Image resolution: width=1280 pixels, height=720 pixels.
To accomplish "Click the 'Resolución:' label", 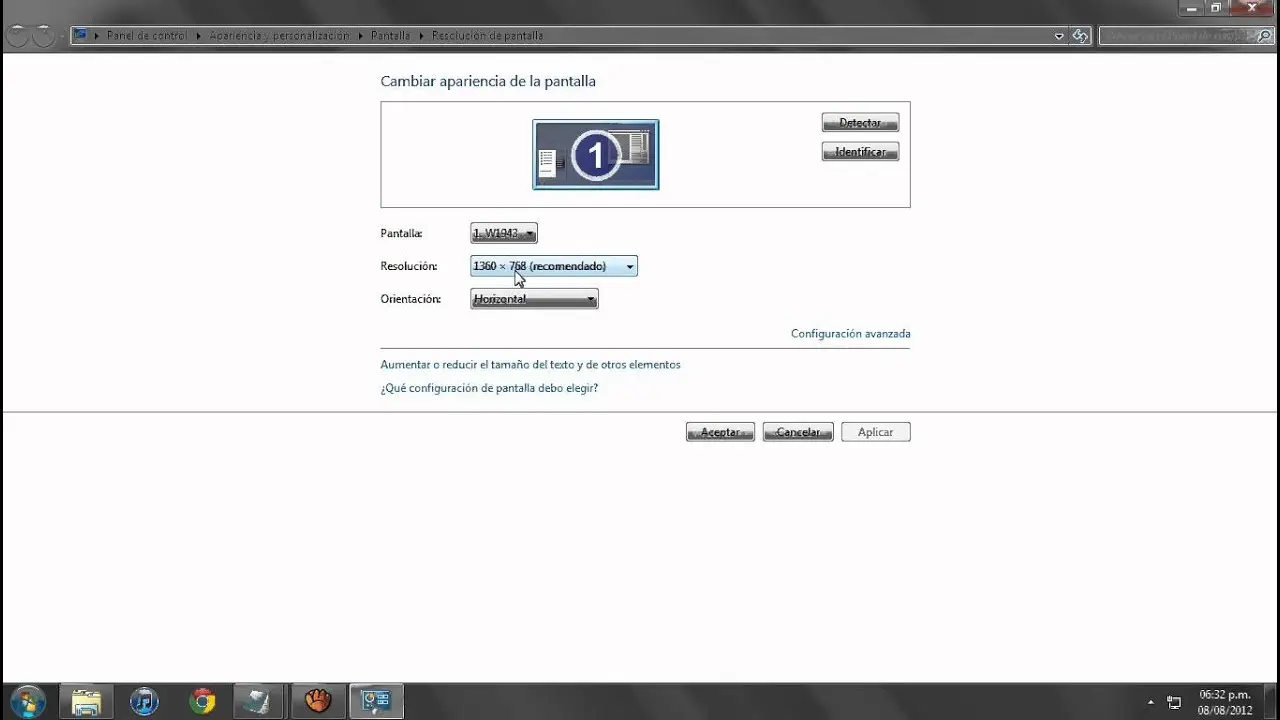I will [409, 266].
